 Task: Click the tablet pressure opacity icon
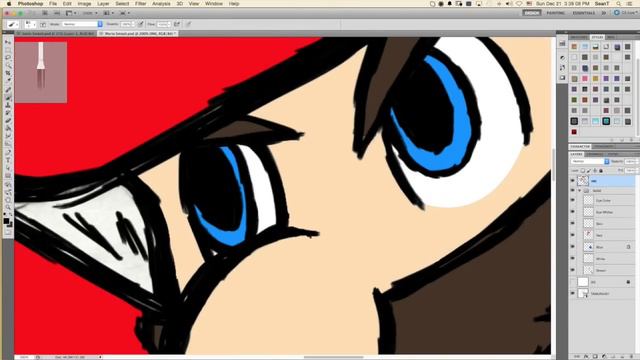(140, 24)
